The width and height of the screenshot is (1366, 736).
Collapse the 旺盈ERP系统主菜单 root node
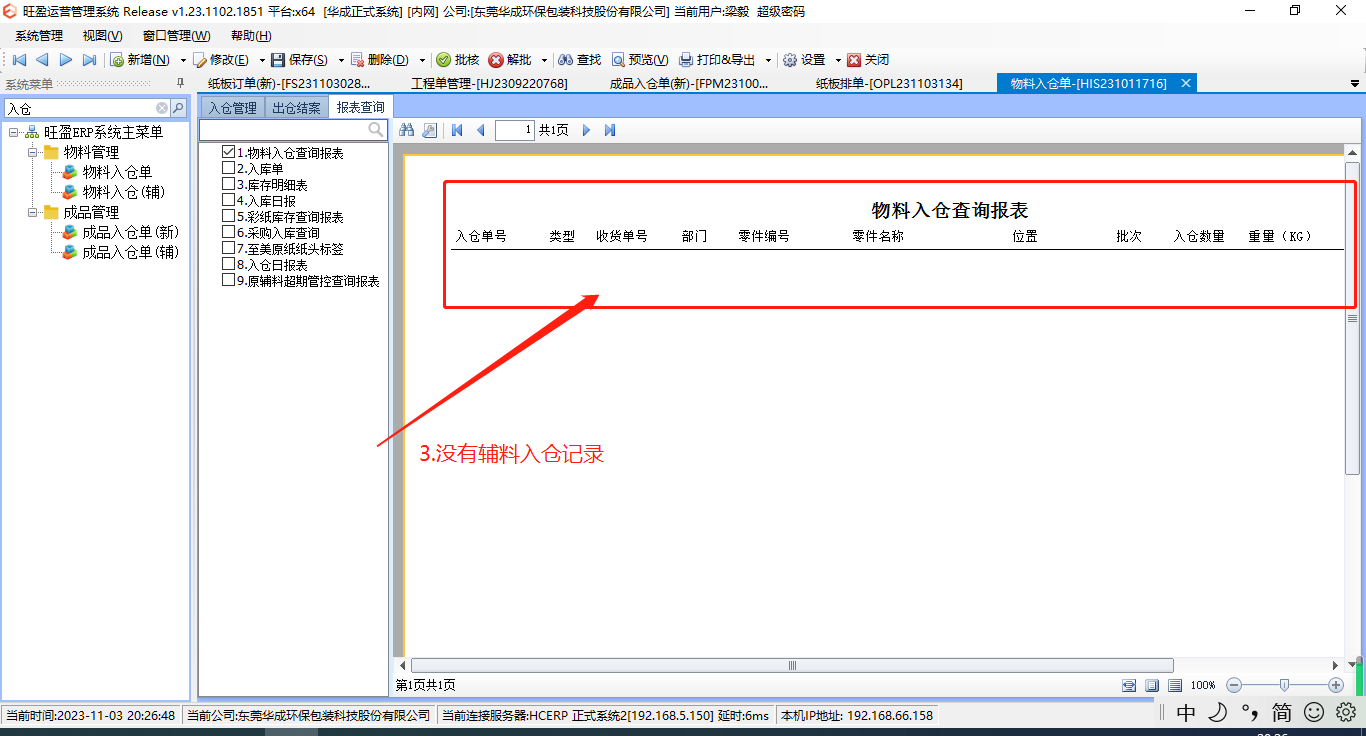coord(14,132)
